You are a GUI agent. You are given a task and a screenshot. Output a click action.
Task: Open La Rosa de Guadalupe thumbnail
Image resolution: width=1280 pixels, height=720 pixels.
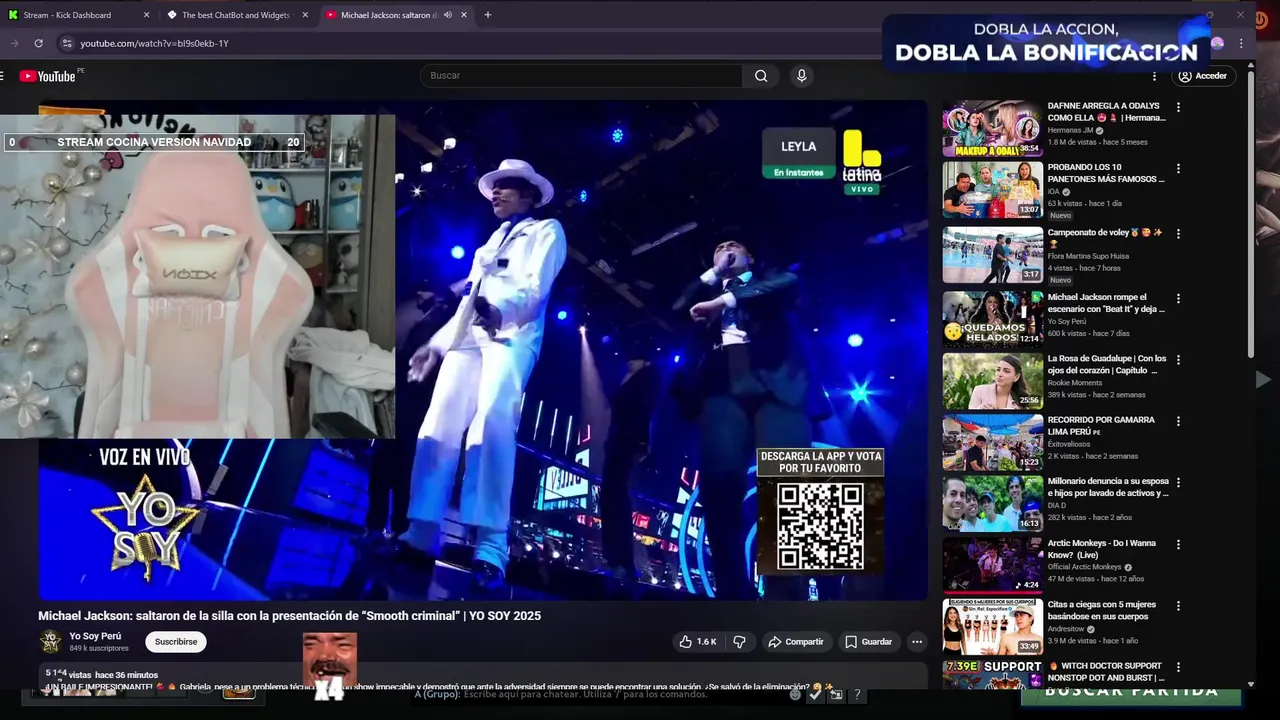pos(993,381)
